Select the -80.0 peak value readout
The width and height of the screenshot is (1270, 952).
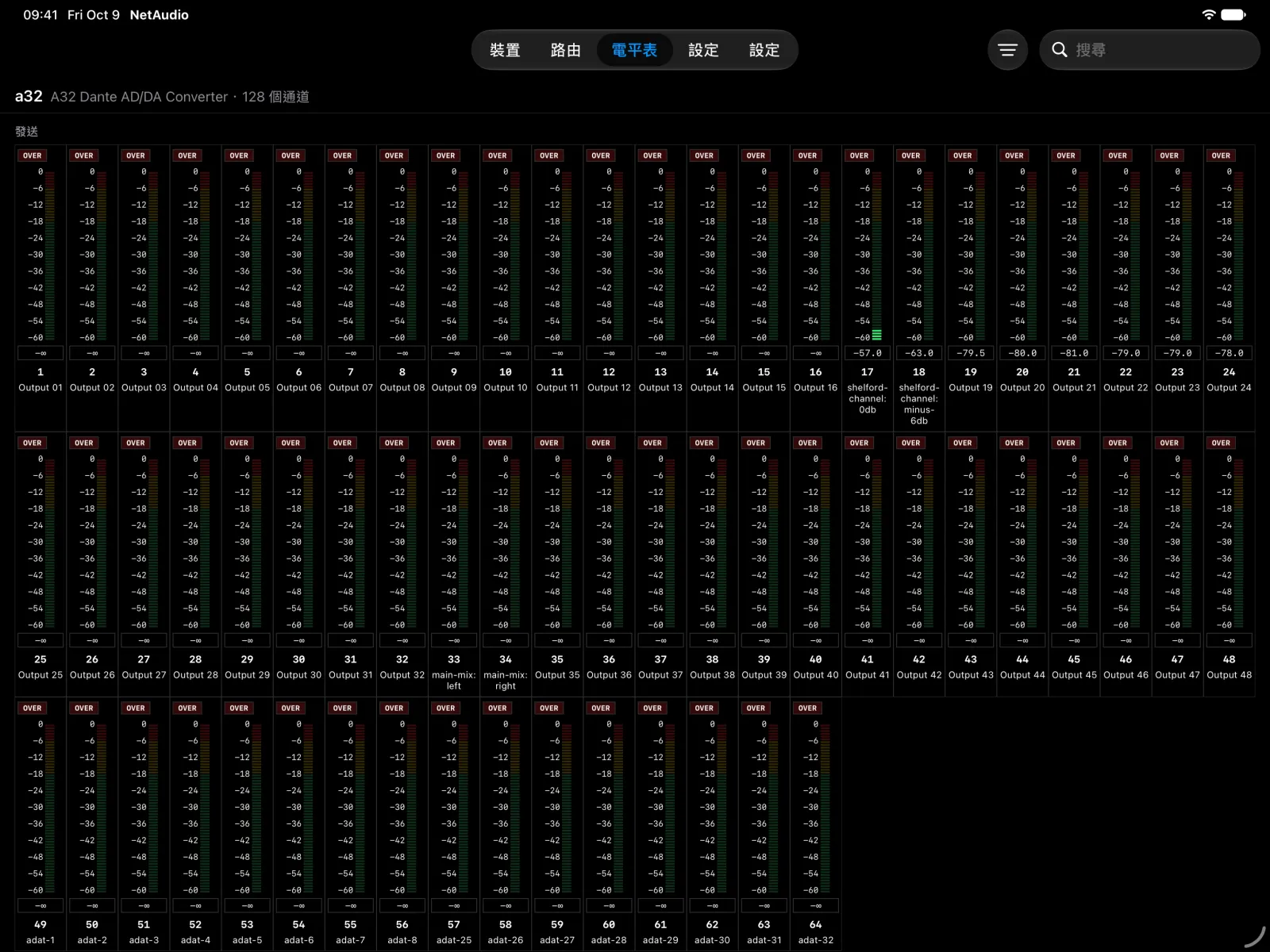(x=1022, y=353)
